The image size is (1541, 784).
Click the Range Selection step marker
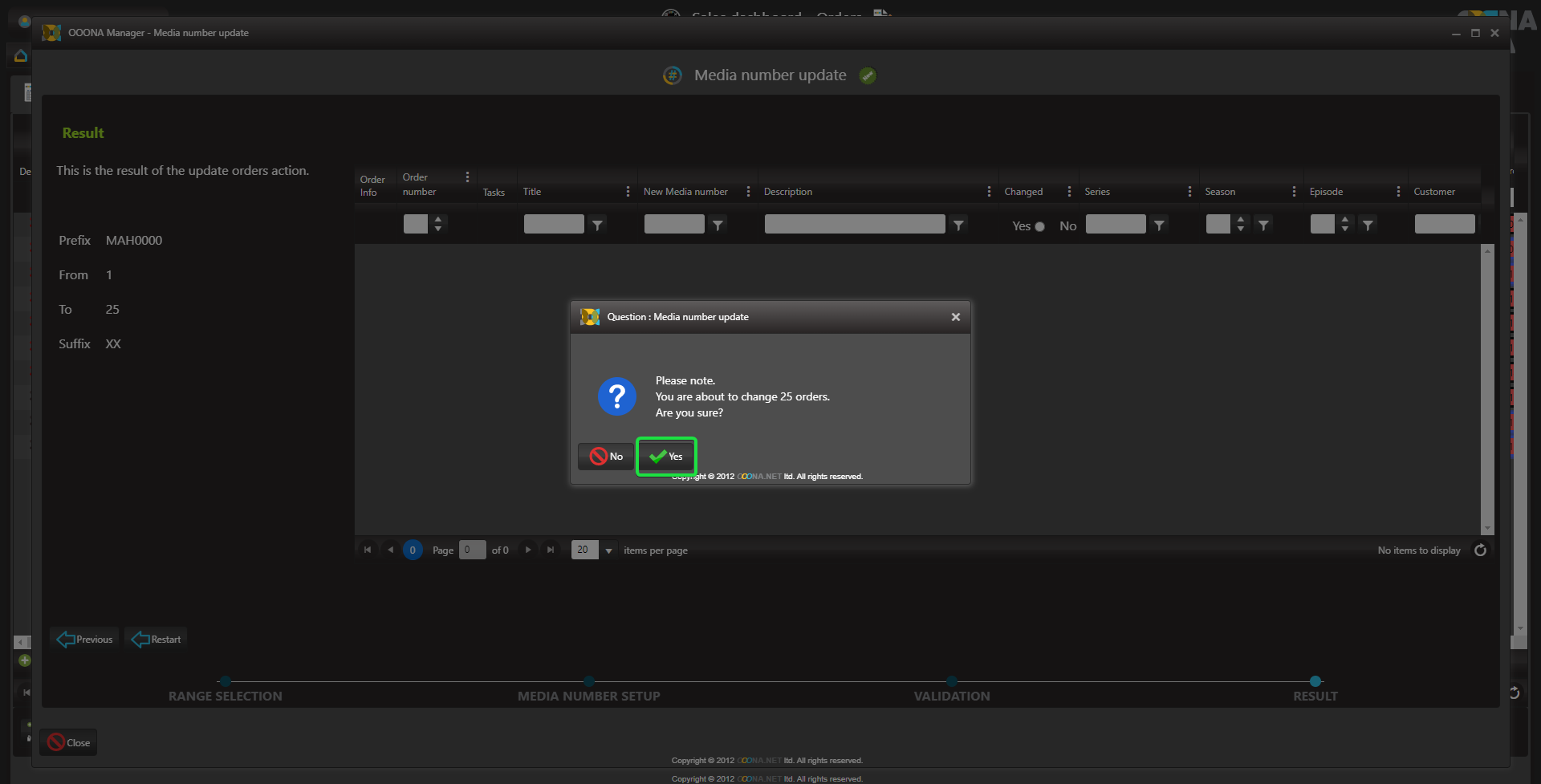pos(226,681)
